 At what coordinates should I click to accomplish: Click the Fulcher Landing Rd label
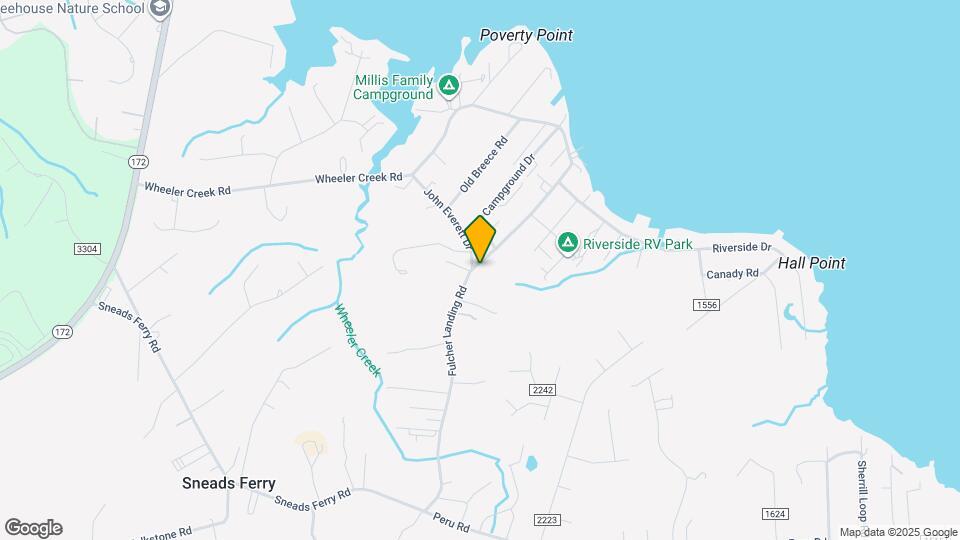pyautogui.click(x=456, y=331)
